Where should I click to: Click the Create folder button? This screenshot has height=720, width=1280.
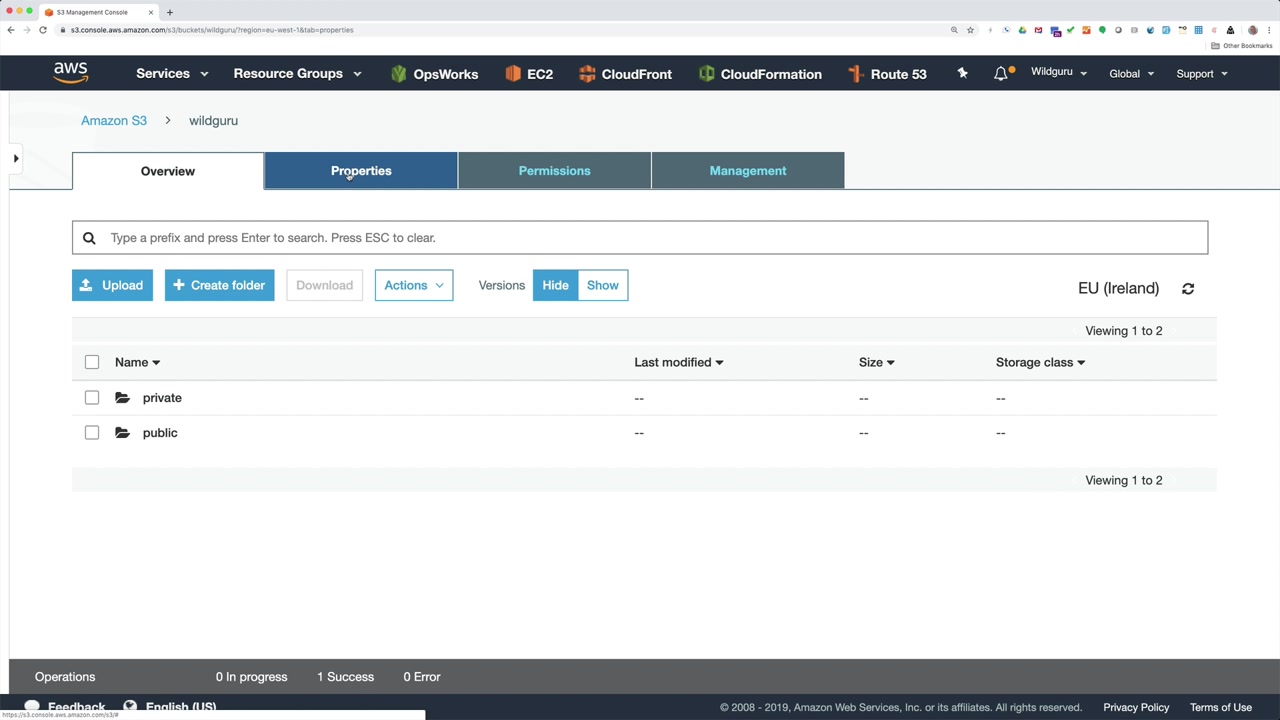point(219,285)
